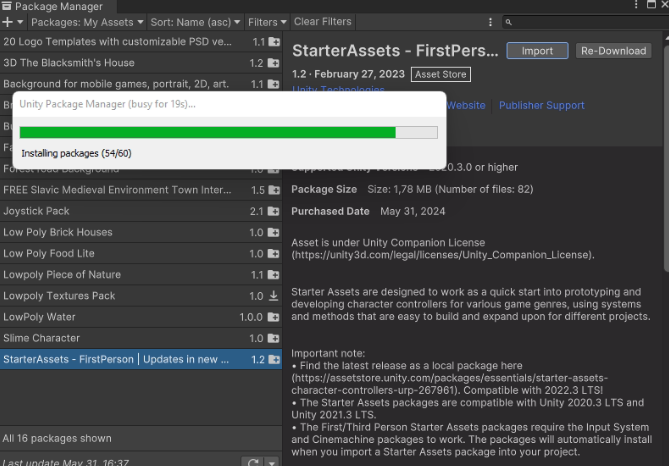Click import icon on Background for mobile games row
The image size is (669, 466).
tap(273, 84)
